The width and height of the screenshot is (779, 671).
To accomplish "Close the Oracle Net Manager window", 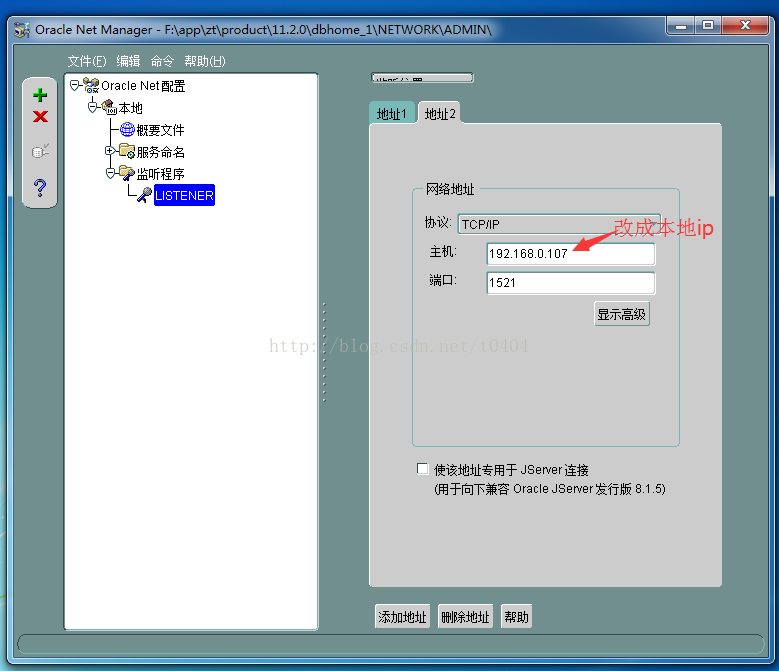I will 745,26.
